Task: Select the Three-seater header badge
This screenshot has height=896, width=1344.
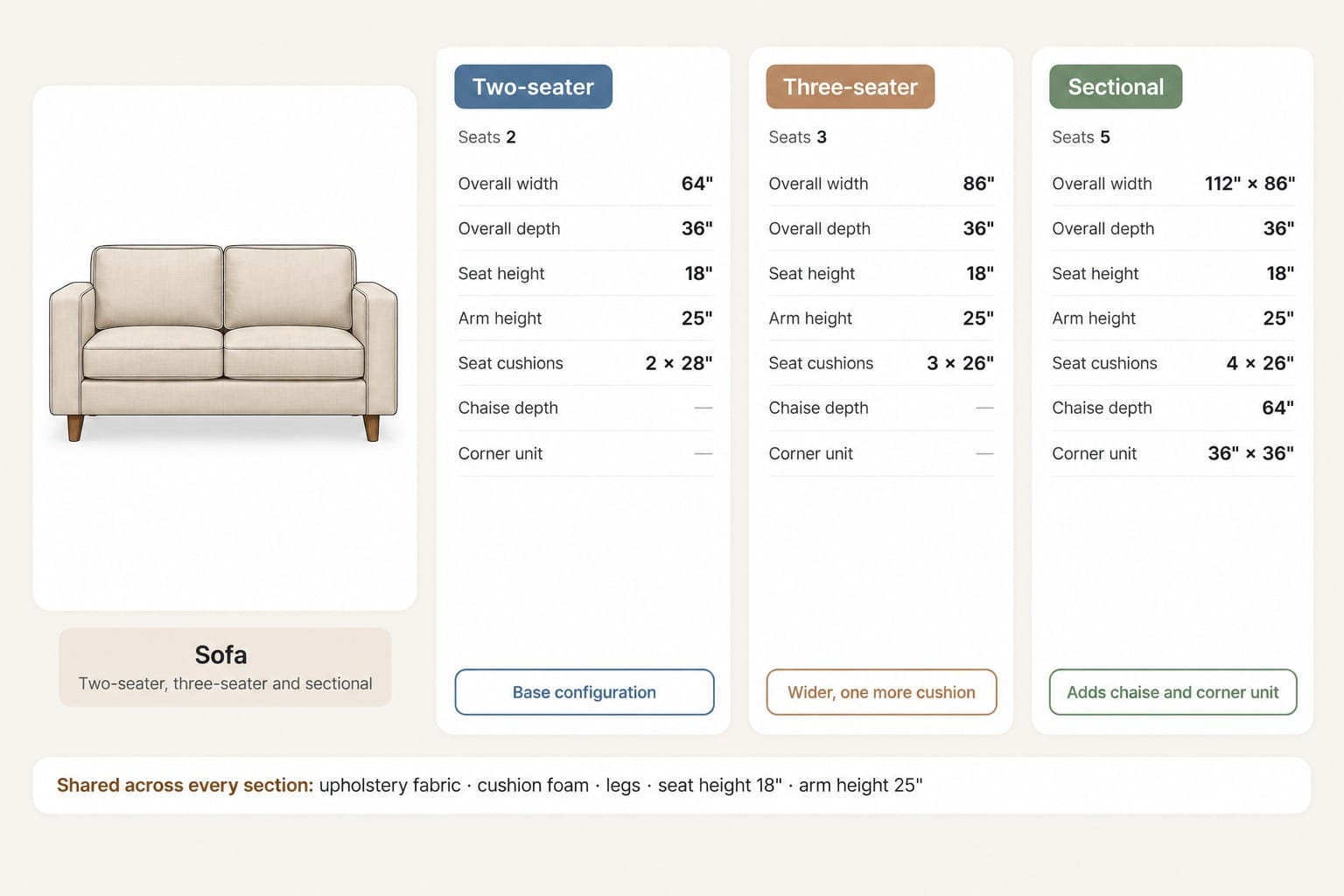Action: [x=850, y=87]
